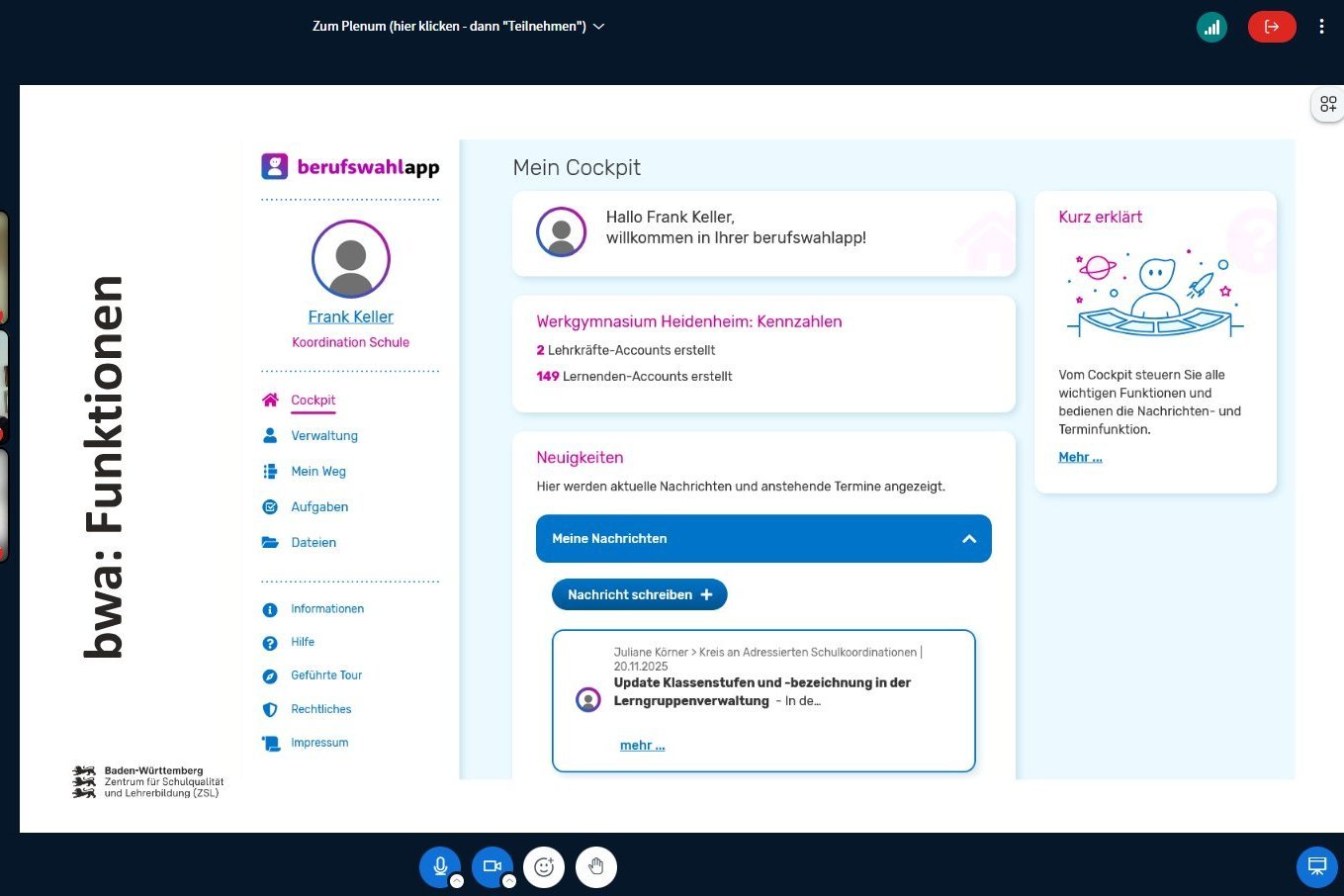Click the plus icon in Nachricht schreiben
This screenshot has height=896, width=1344.
click(706, 594)
